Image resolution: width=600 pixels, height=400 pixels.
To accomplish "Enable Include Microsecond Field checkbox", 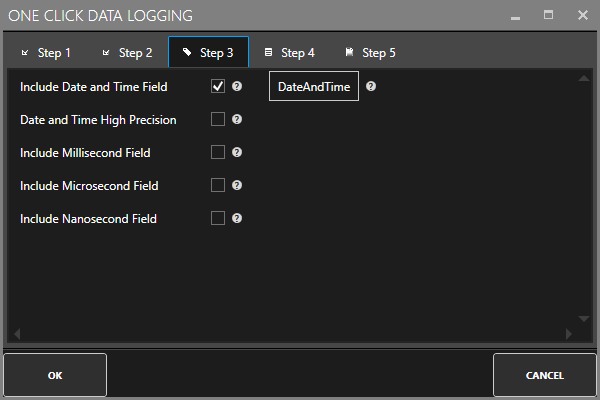I will click(218, 185).
